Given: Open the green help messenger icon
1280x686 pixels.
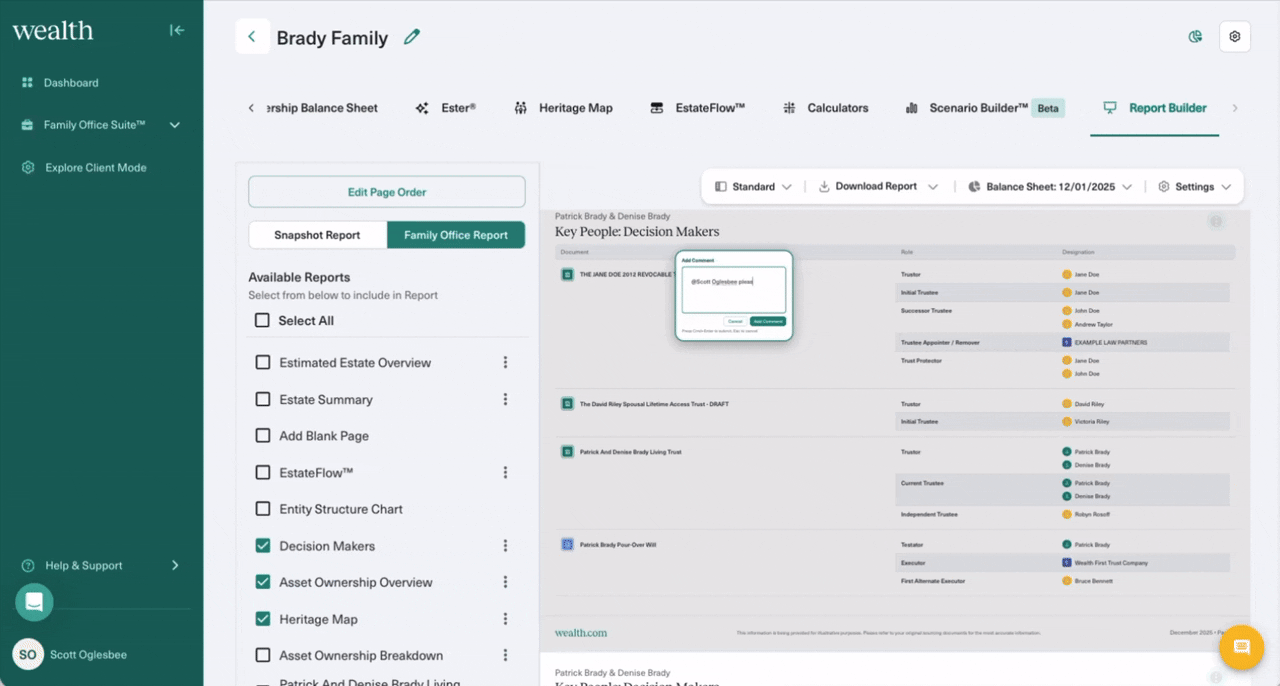Looking at the screenshot, I should (x=34, y=602).
